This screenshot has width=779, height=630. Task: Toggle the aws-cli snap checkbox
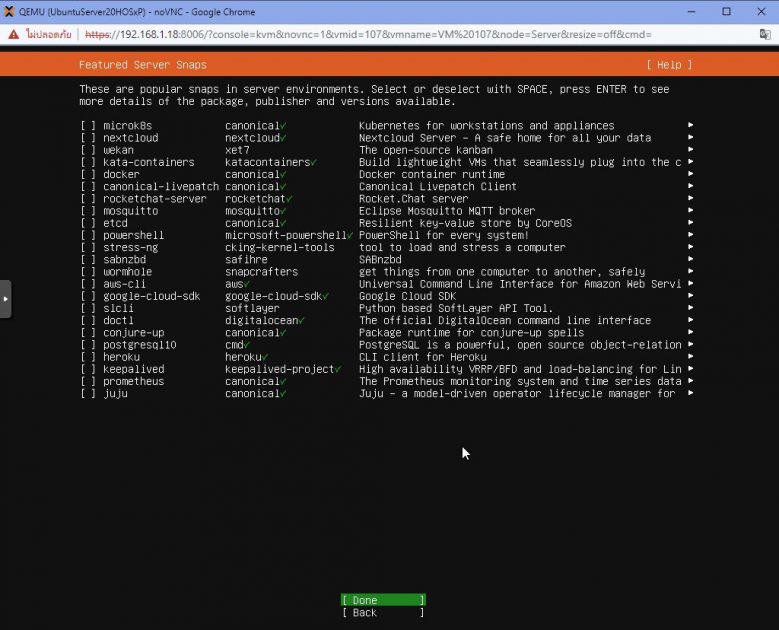point(88,284)
